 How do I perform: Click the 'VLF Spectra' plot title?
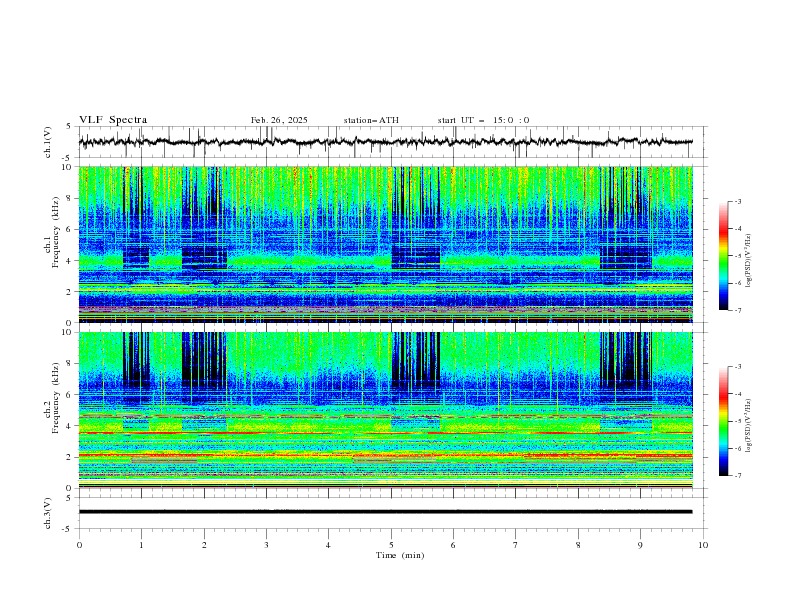click(113, 120)
